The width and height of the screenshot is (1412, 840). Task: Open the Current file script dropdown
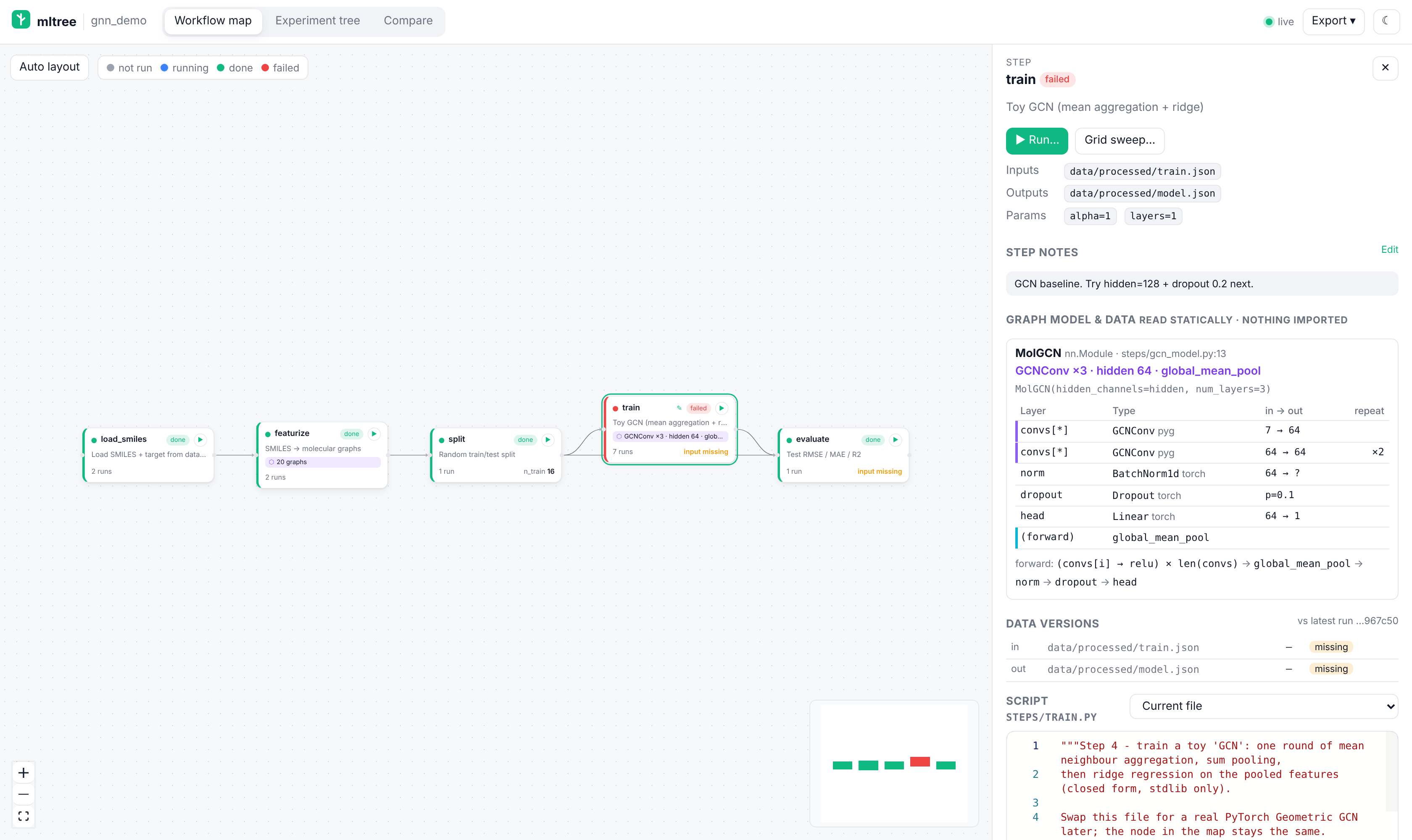pos(1264,706)
